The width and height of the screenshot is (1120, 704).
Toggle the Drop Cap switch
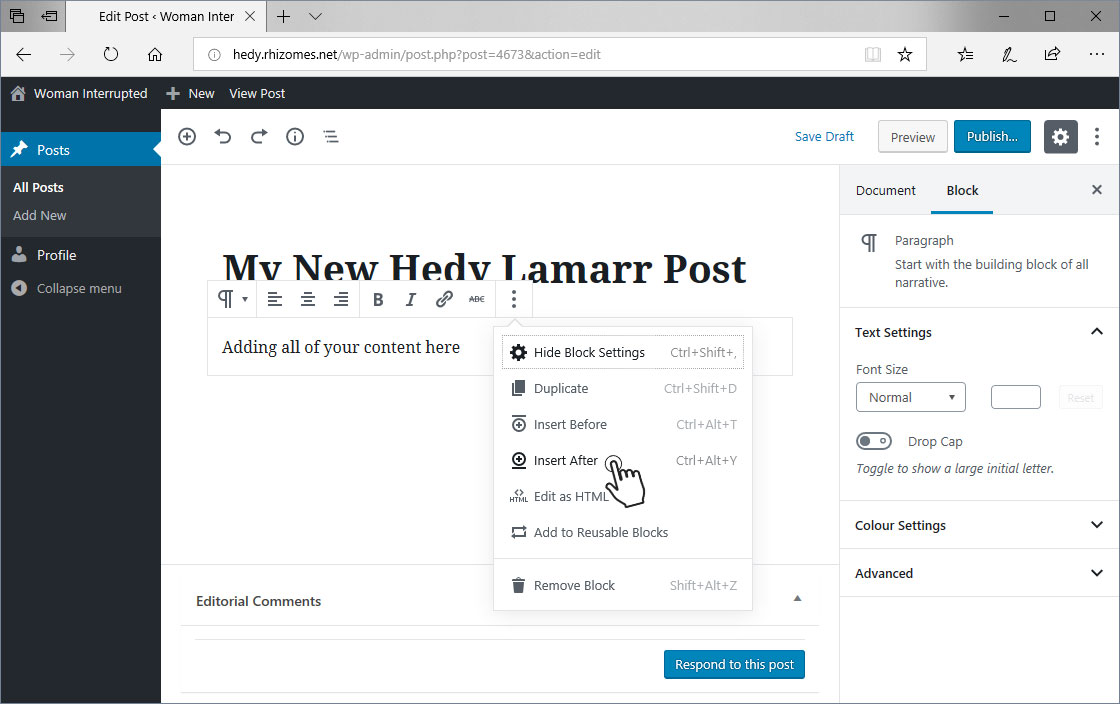[874, 441]
